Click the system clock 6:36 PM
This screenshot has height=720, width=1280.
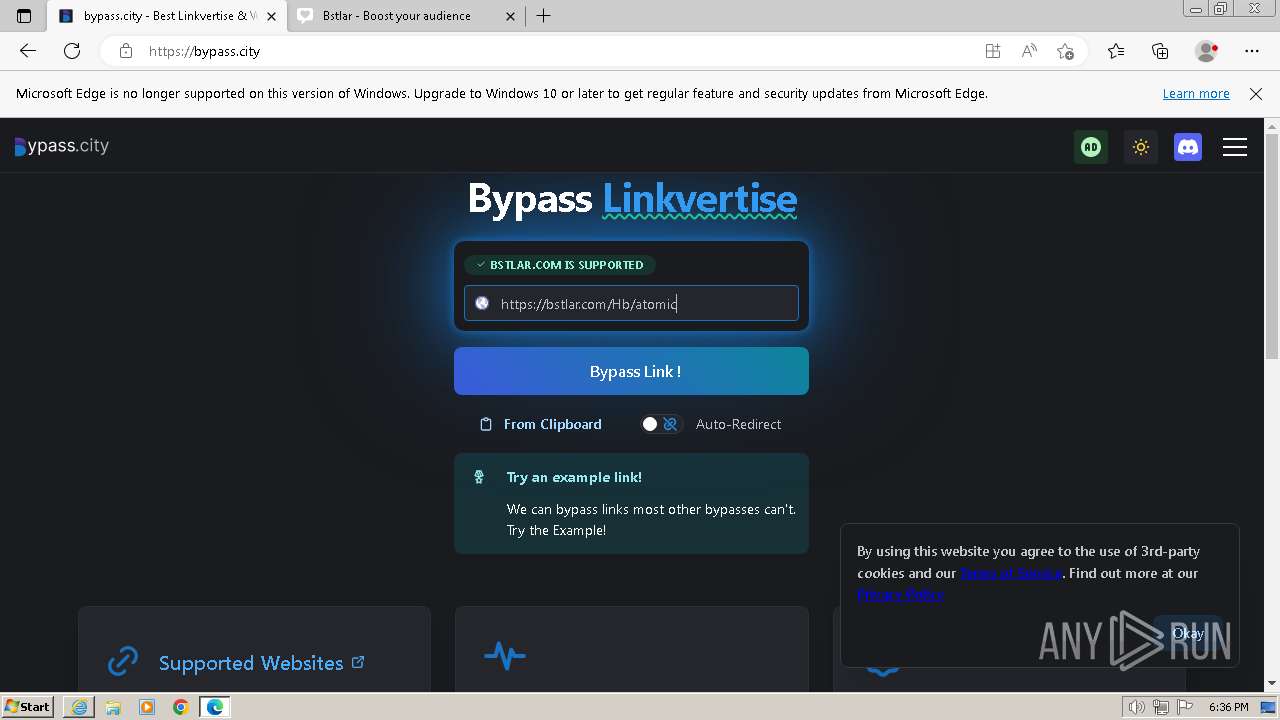coord(1228,707)
